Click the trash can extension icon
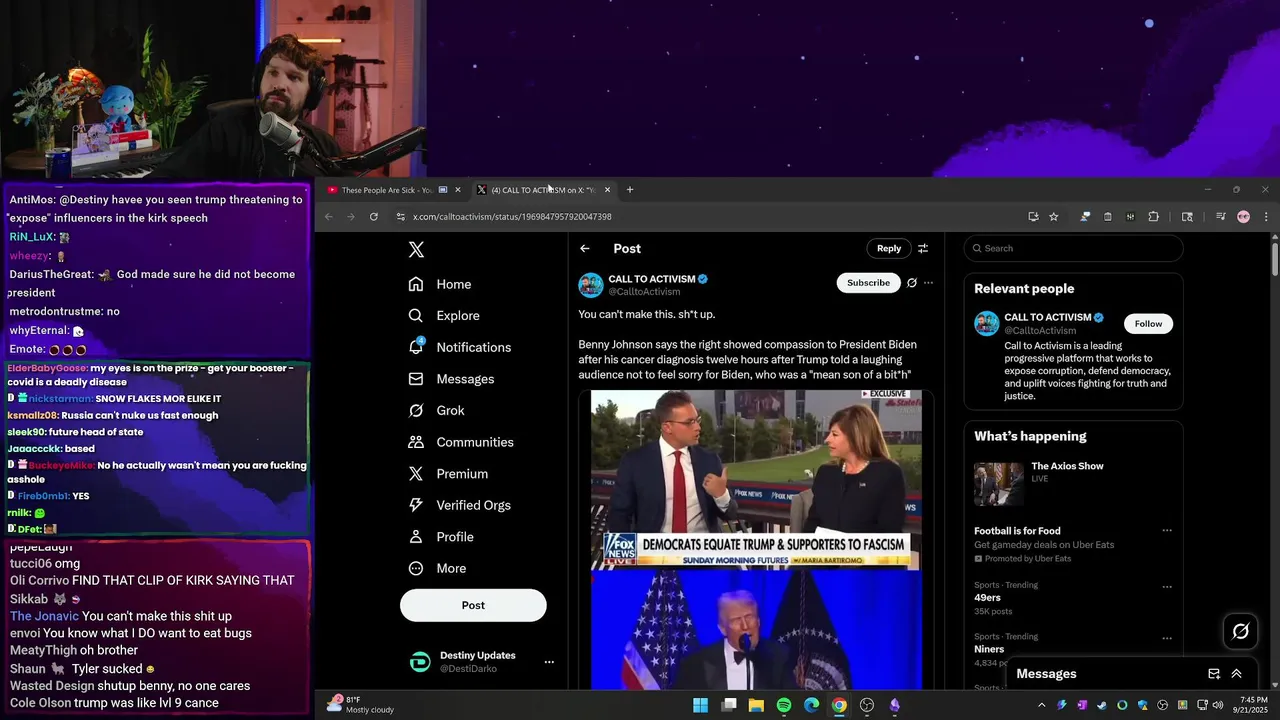1280x720 pixels. (1108, 217)
